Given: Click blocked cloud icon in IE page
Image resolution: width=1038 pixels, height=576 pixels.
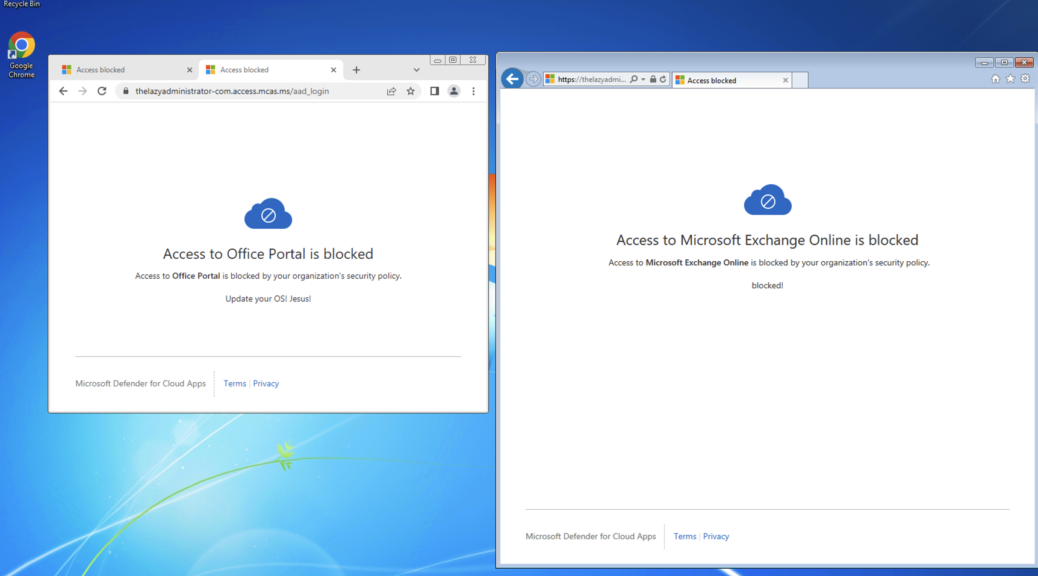Looking at the screenshot, I should click(x=767, y=200).
